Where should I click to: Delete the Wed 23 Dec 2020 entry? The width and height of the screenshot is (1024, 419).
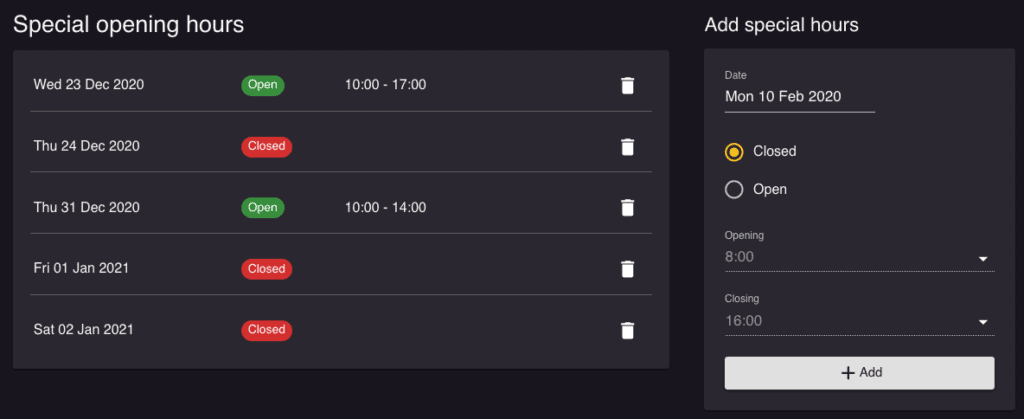point(627,85)
